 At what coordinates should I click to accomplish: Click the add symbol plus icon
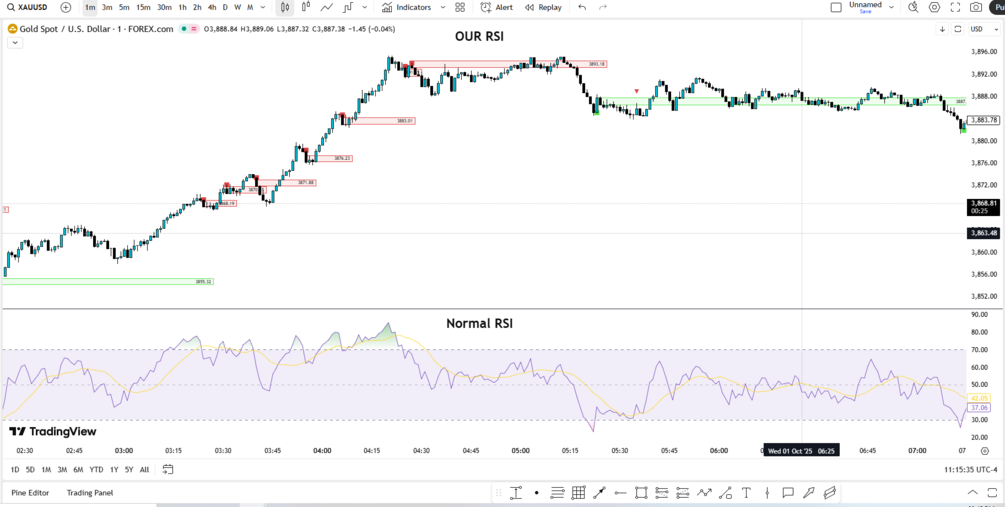coord(65,8)
